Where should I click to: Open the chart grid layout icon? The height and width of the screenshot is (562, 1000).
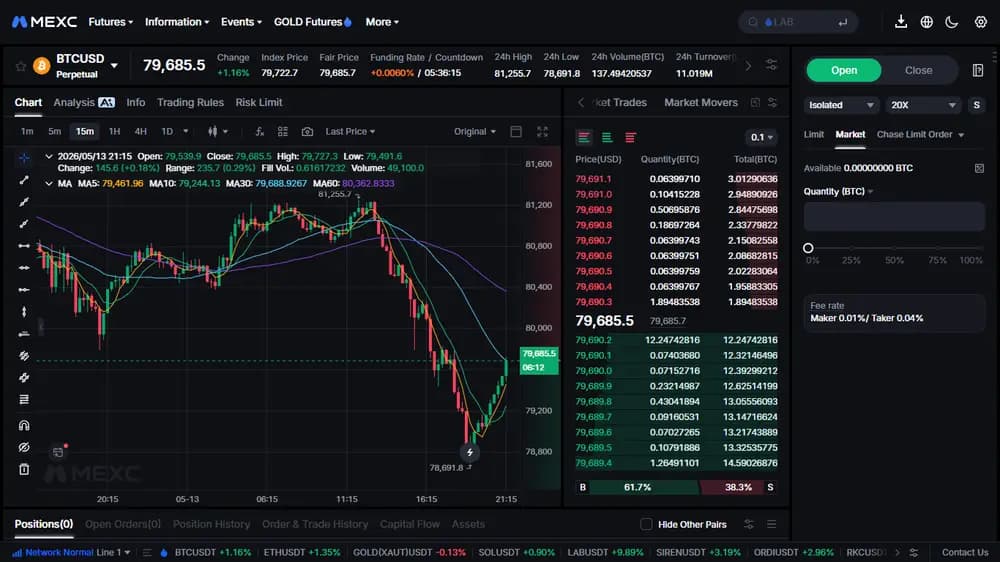point(283,131)
